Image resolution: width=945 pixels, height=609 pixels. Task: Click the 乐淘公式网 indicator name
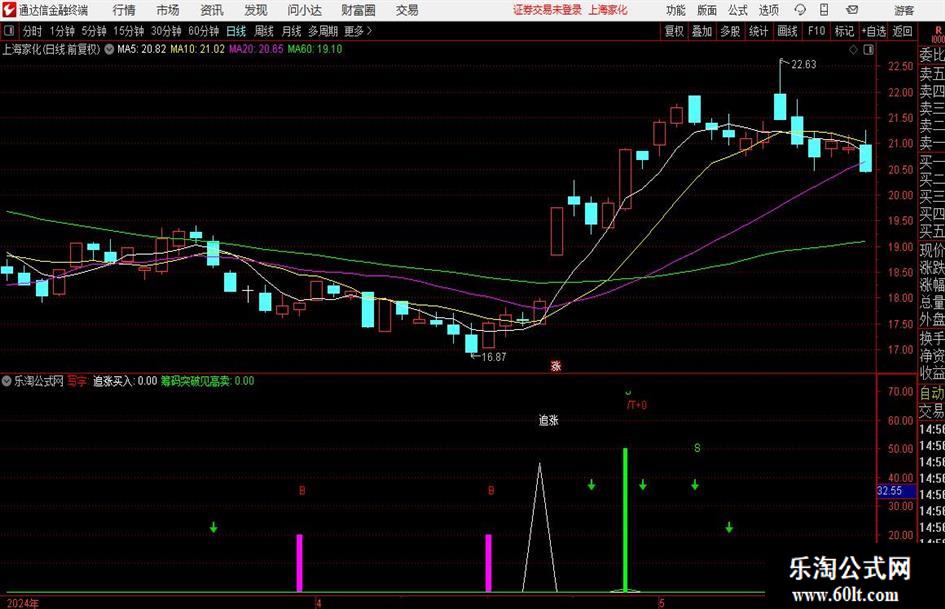[x=39, y=381]
